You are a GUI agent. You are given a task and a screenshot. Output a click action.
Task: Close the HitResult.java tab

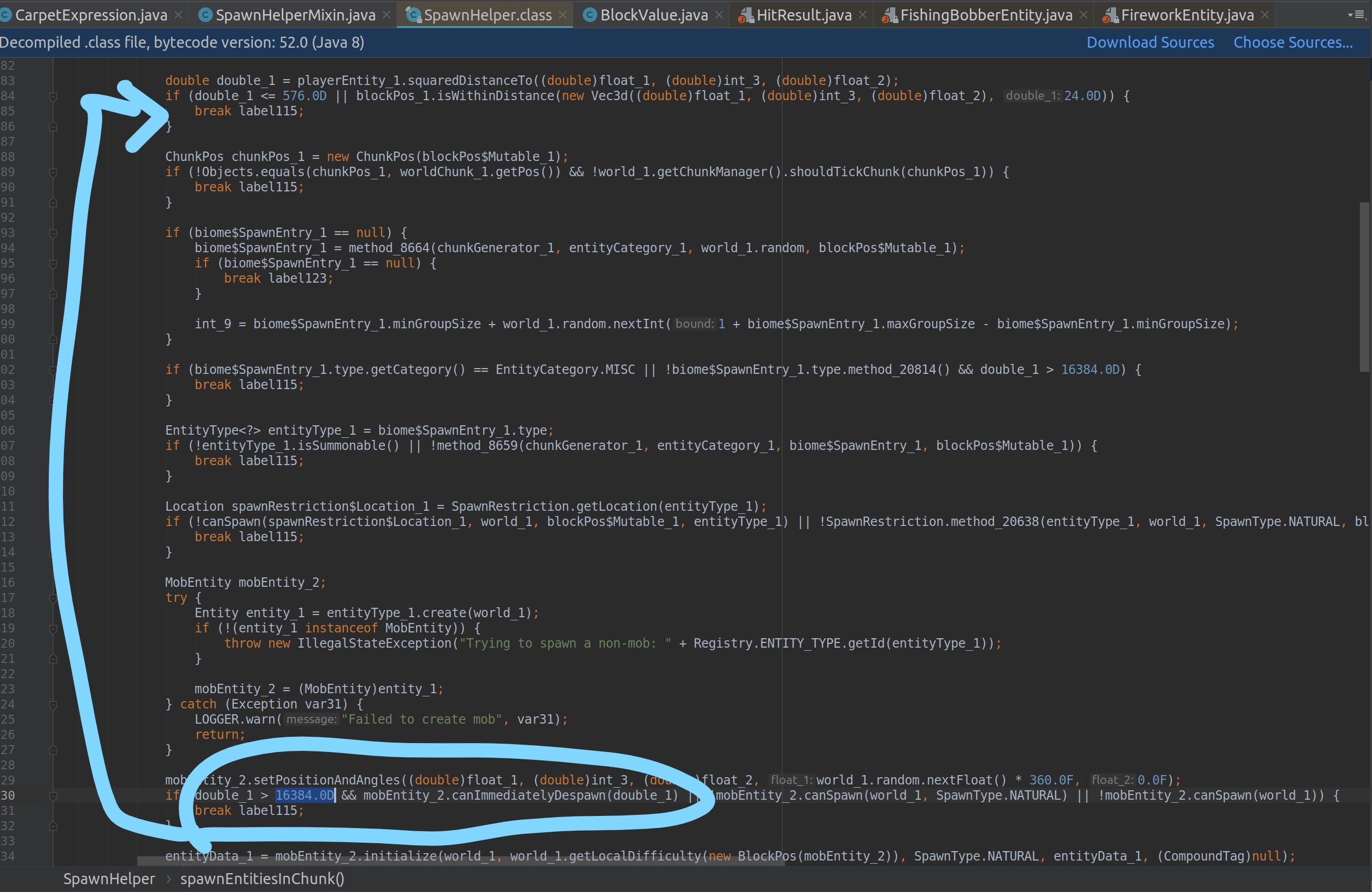862,15
